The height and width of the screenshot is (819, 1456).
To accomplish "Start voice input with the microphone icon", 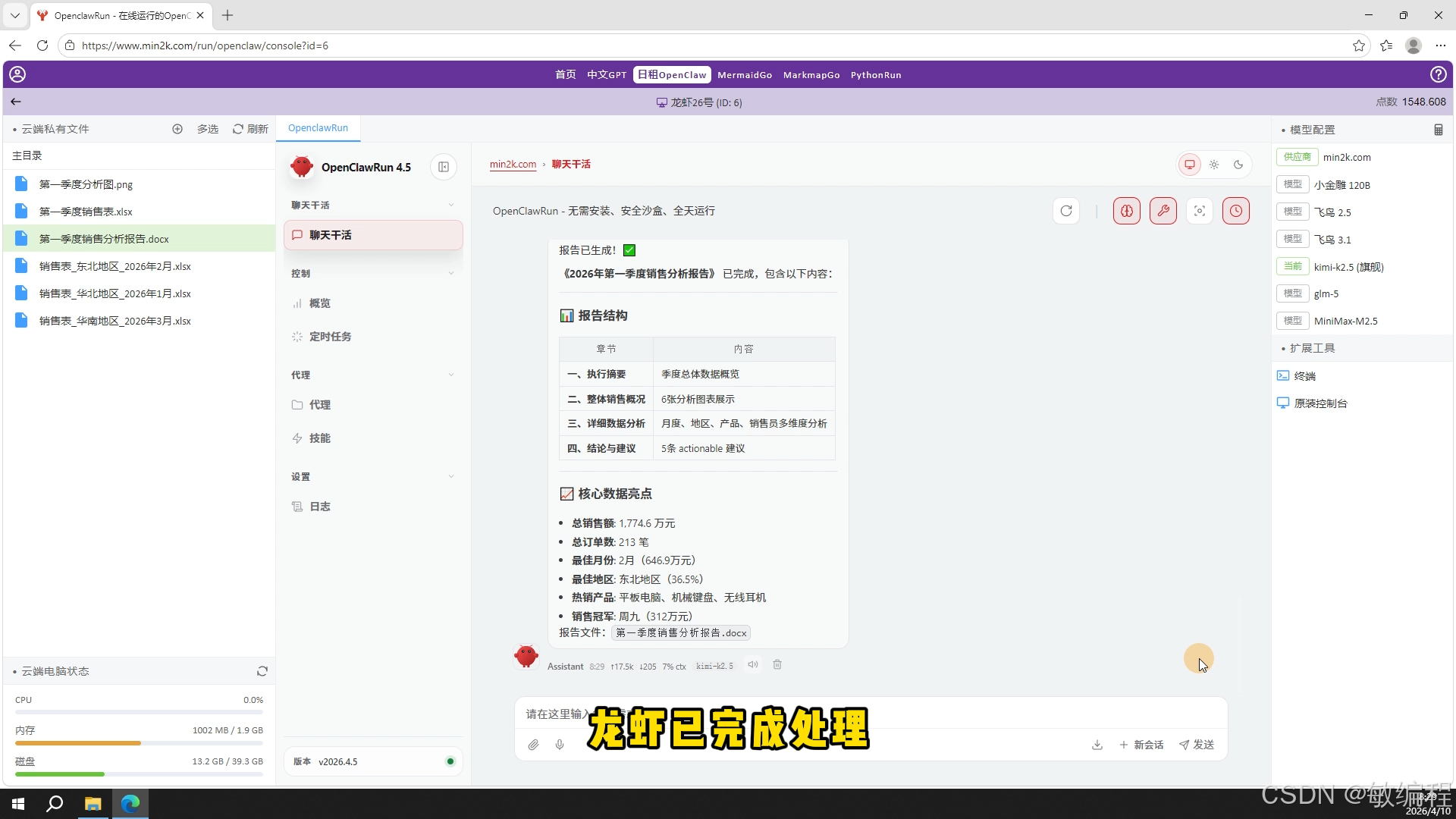I will [560, 745].
